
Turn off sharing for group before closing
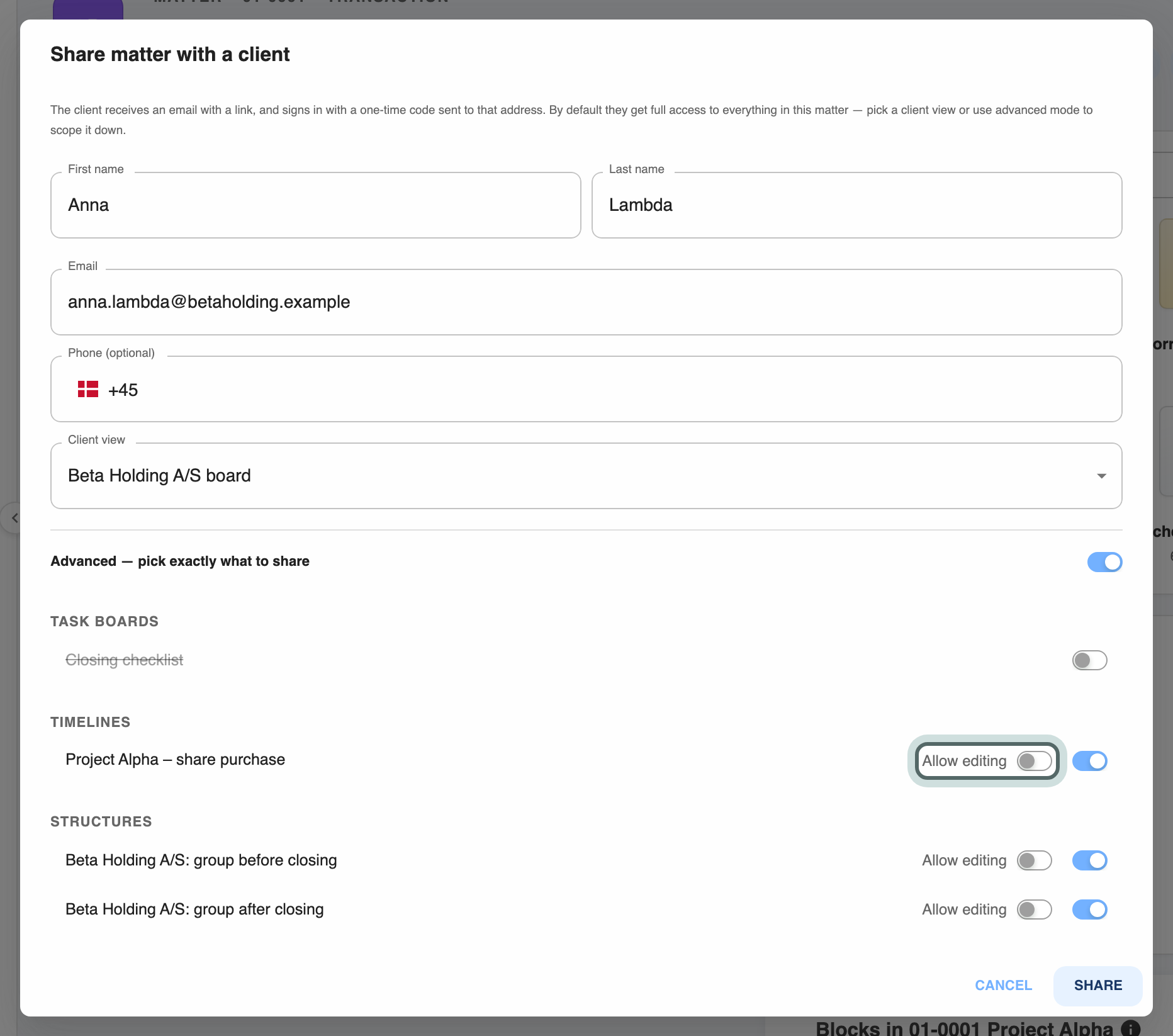[x=1089, y=860]
